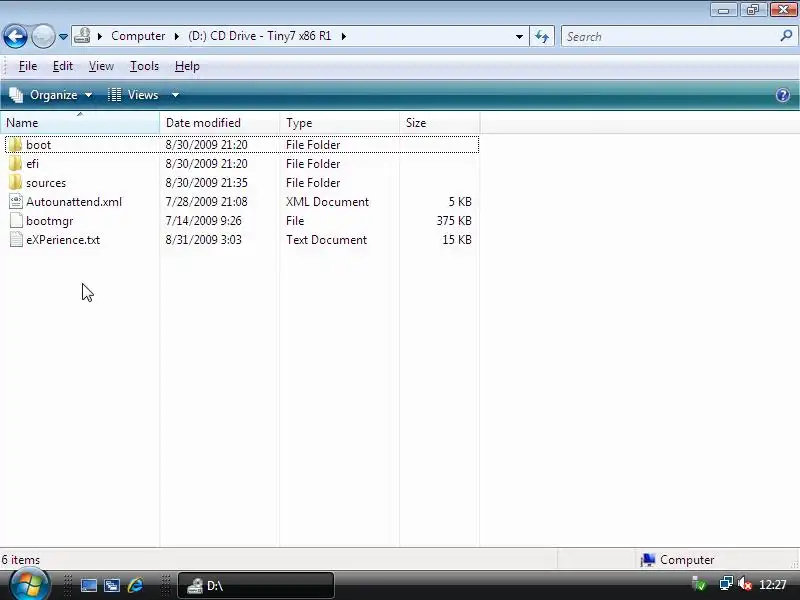Click the efi folder name
800x600 pixels.
tap(32, 164)
